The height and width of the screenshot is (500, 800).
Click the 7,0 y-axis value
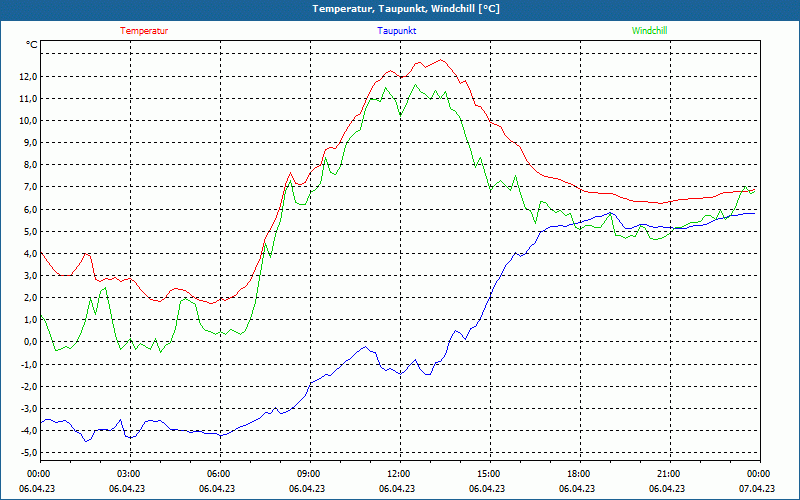click(x=30, y=187)
